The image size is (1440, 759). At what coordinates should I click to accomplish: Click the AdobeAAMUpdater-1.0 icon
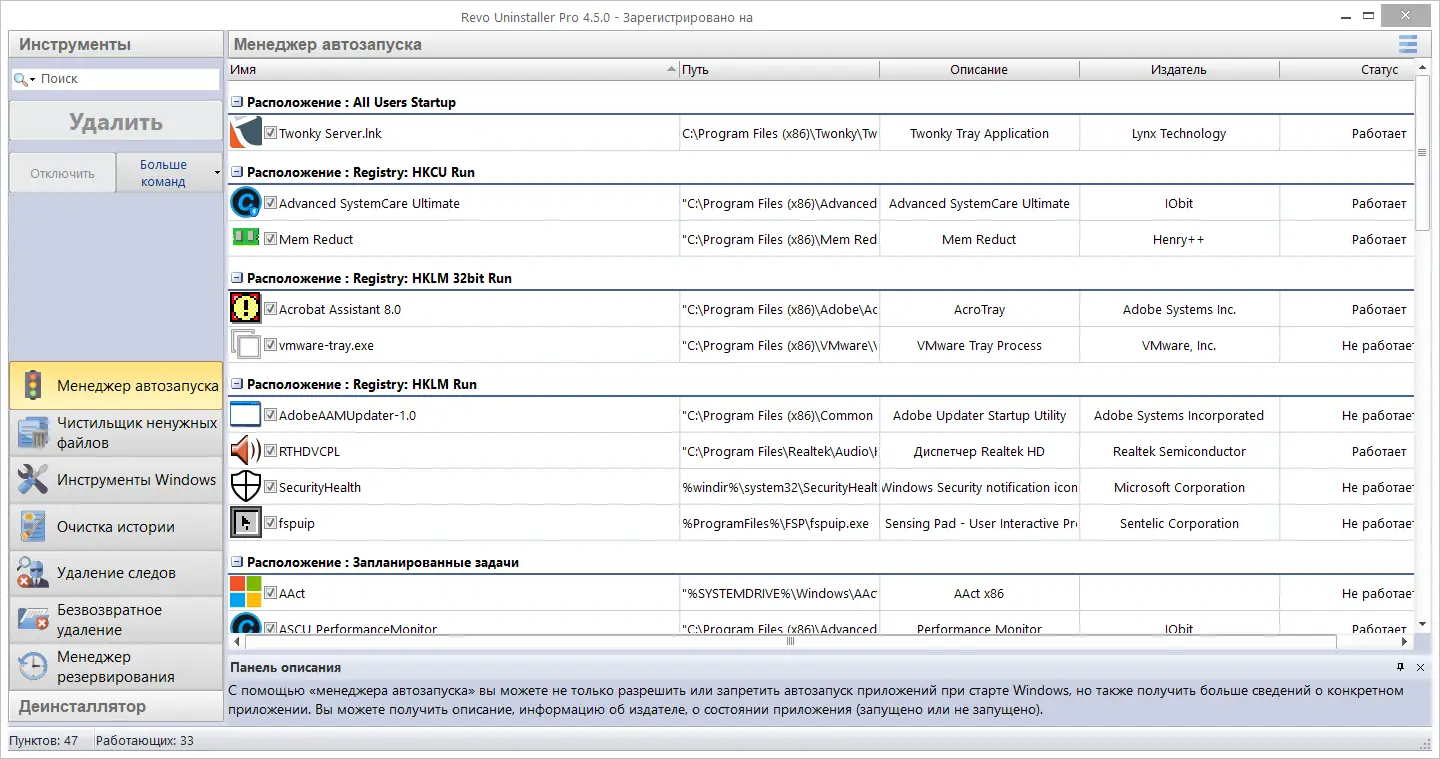[x=245, y=415]
